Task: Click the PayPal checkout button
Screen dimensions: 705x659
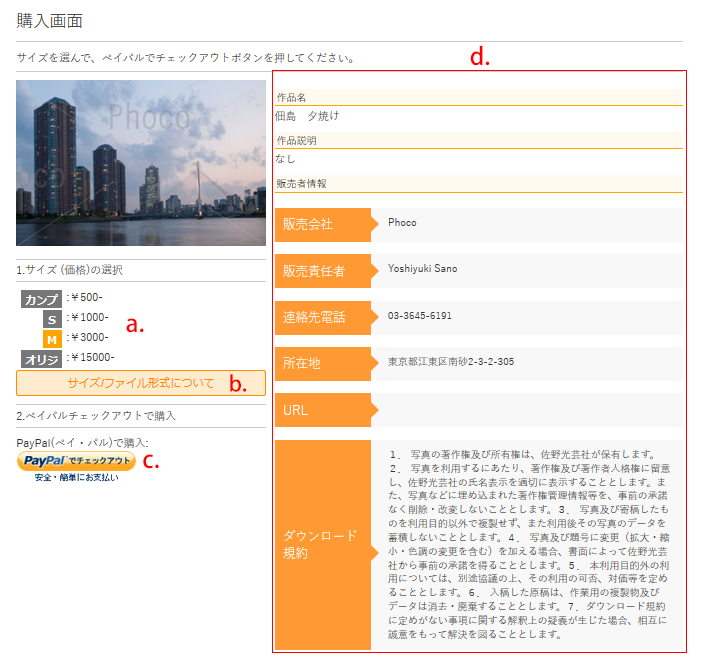Action: (x=76, y=460)
